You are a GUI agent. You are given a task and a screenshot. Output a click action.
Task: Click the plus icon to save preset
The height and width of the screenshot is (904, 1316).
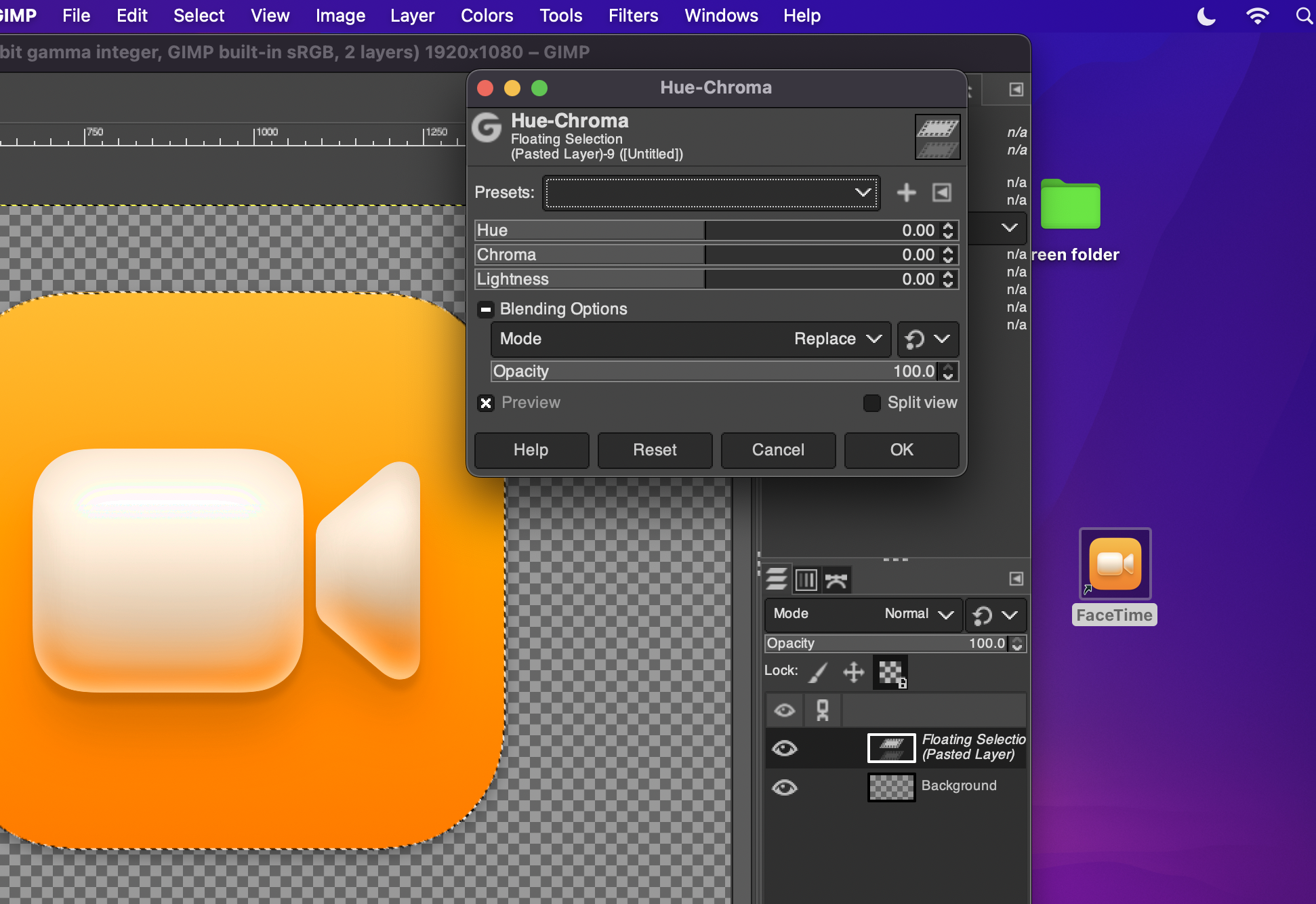pyautogui.click(x=906, y=192)
